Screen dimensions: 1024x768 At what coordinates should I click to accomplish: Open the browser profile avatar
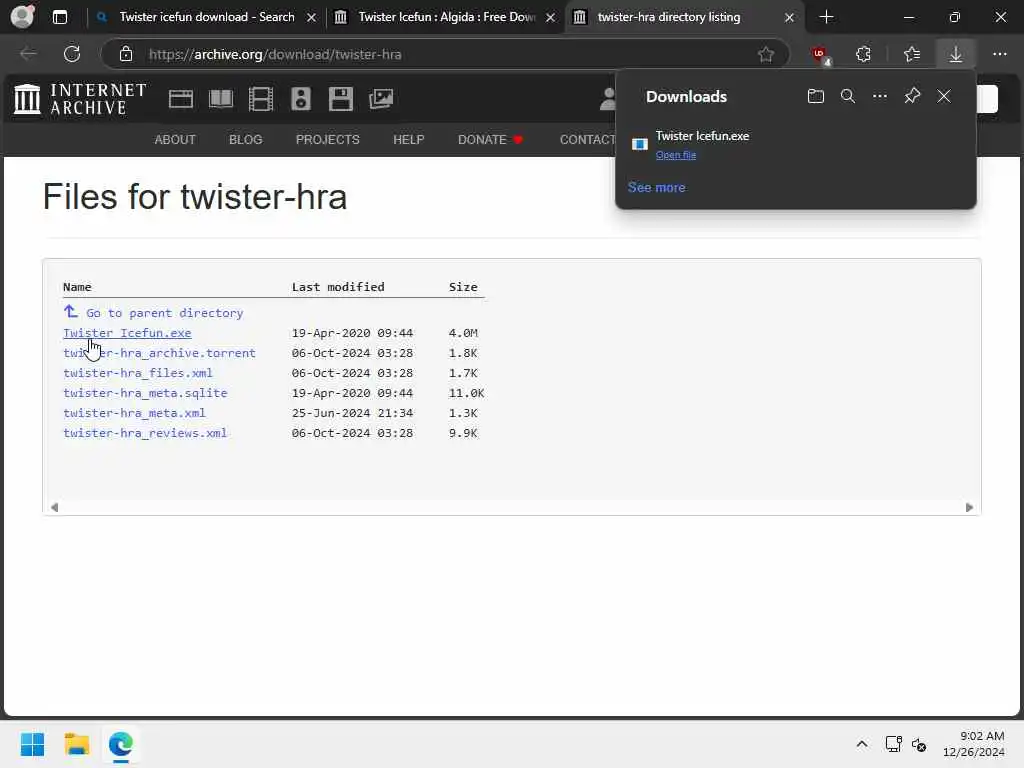pyautogui.click(x=22, y=16)
